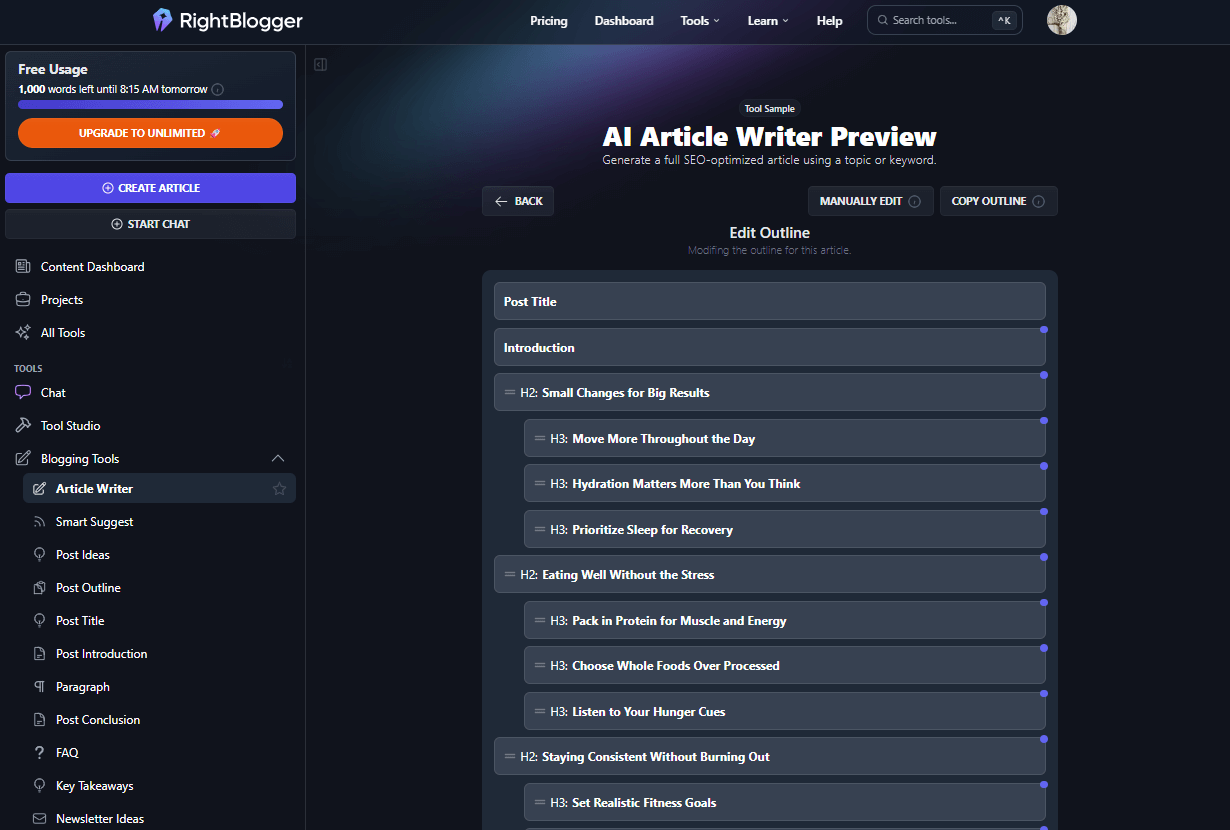1230x830 pixels.
Task: Click info icon on Manually Edit button
Action: tap(914, 201)
